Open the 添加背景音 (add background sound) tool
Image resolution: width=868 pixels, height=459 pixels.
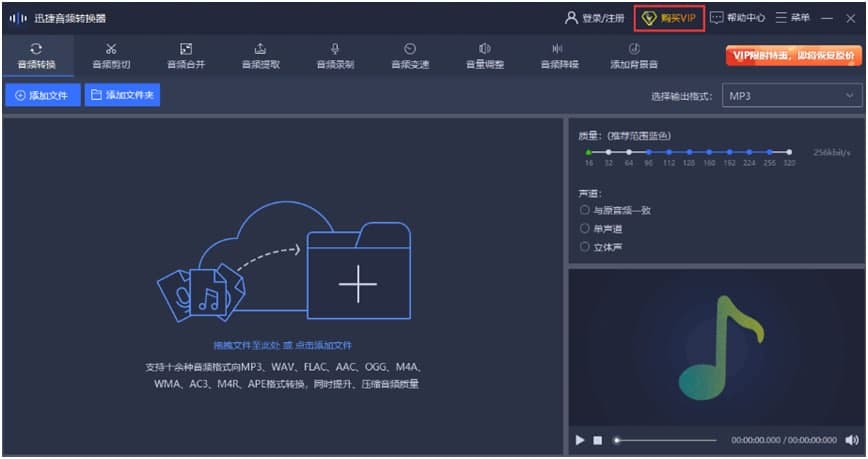[634, 56]
